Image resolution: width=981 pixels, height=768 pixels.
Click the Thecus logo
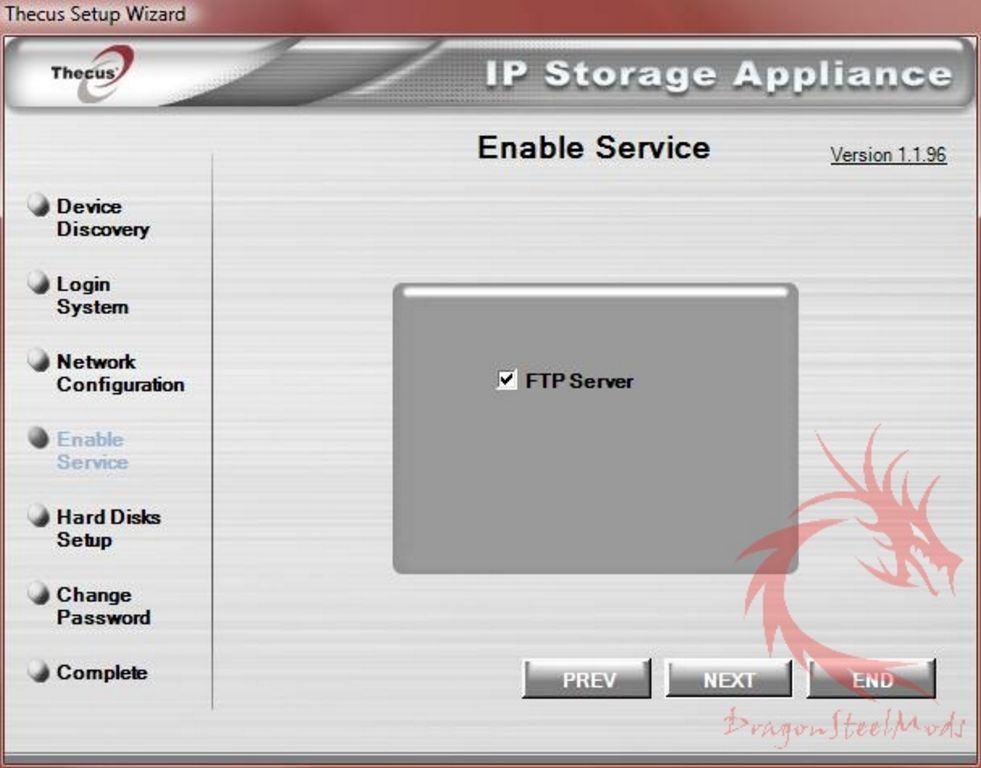93,74
